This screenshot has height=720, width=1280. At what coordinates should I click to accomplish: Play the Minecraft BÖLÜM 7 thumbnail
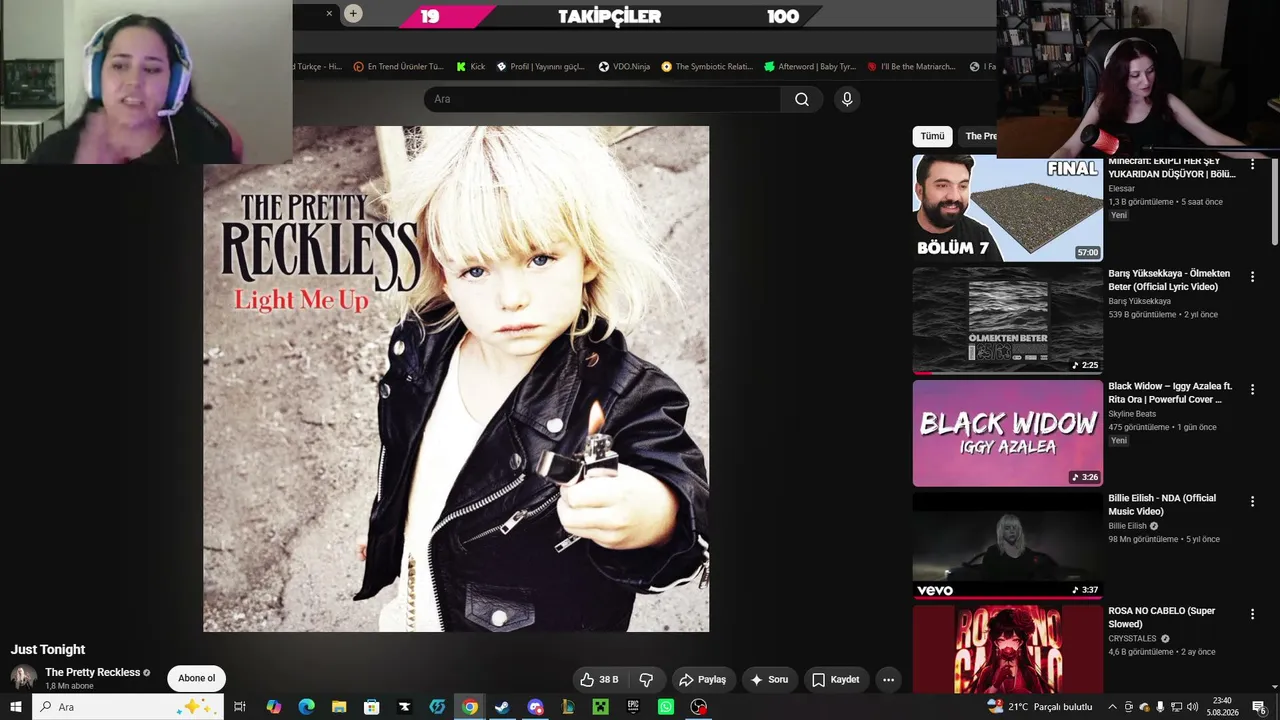[x=1008, y=208]
